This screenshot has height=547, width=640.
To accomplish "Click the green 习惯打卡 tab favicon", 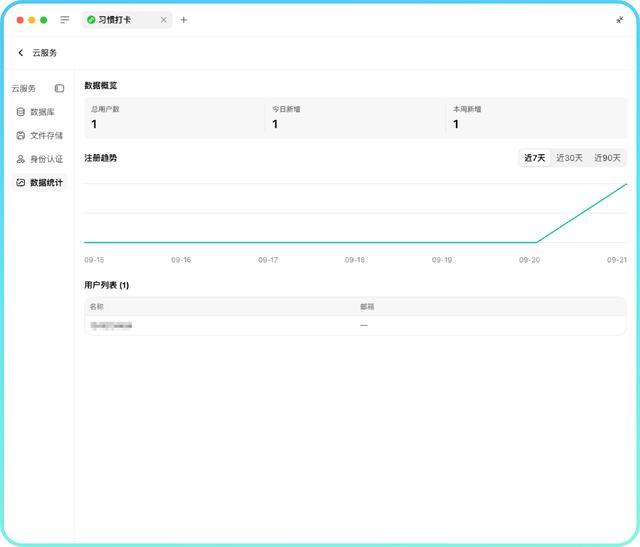I will tap(91, 20).
